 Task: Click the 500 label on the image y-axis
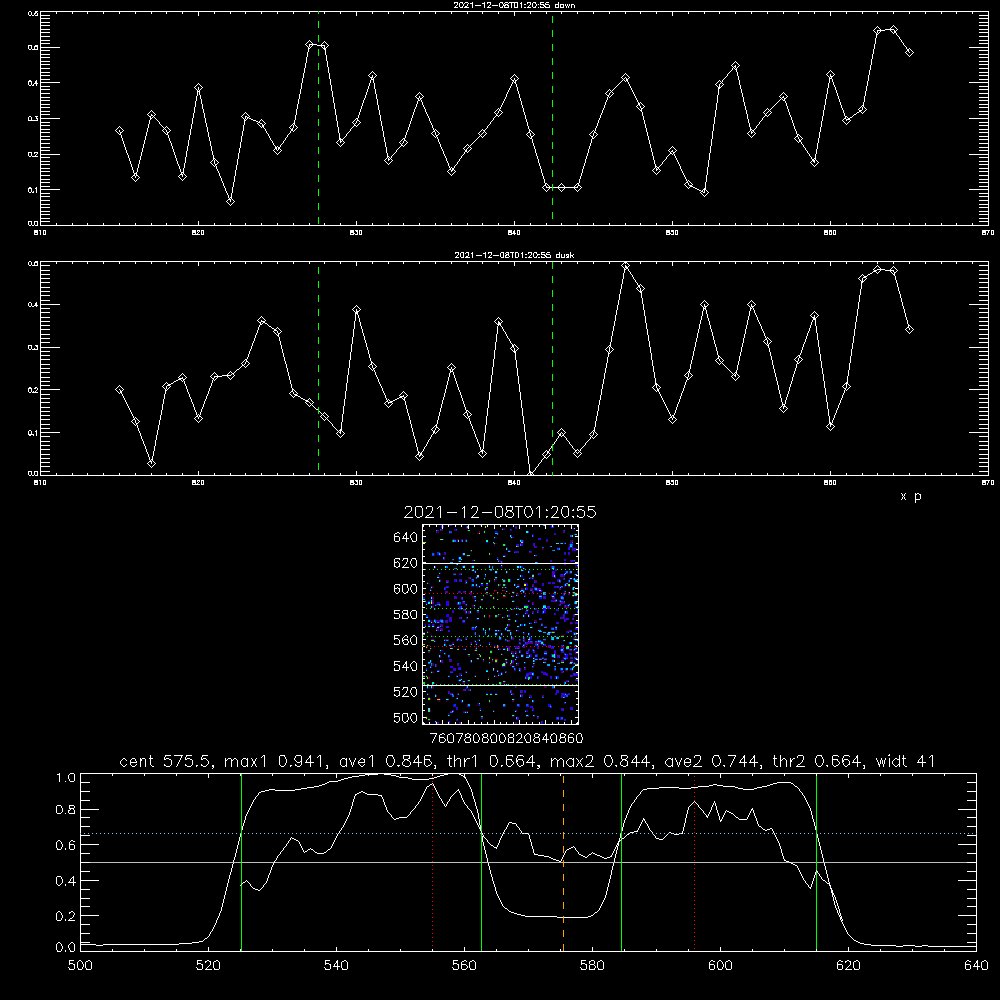[x=405, y=717]
